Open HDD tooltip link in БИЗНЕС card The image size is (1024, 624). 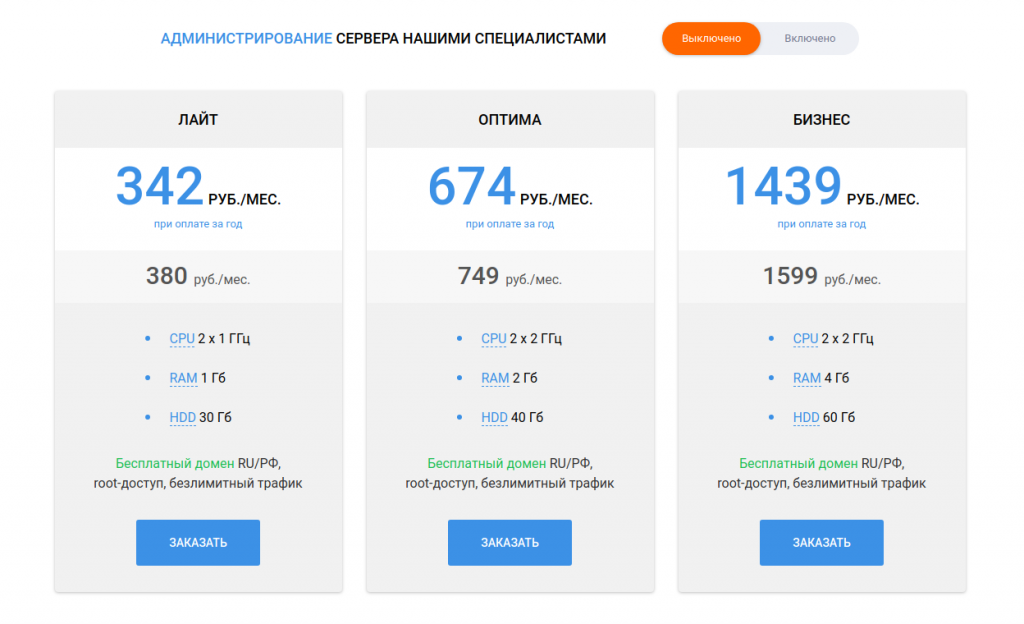pos(806,417)
